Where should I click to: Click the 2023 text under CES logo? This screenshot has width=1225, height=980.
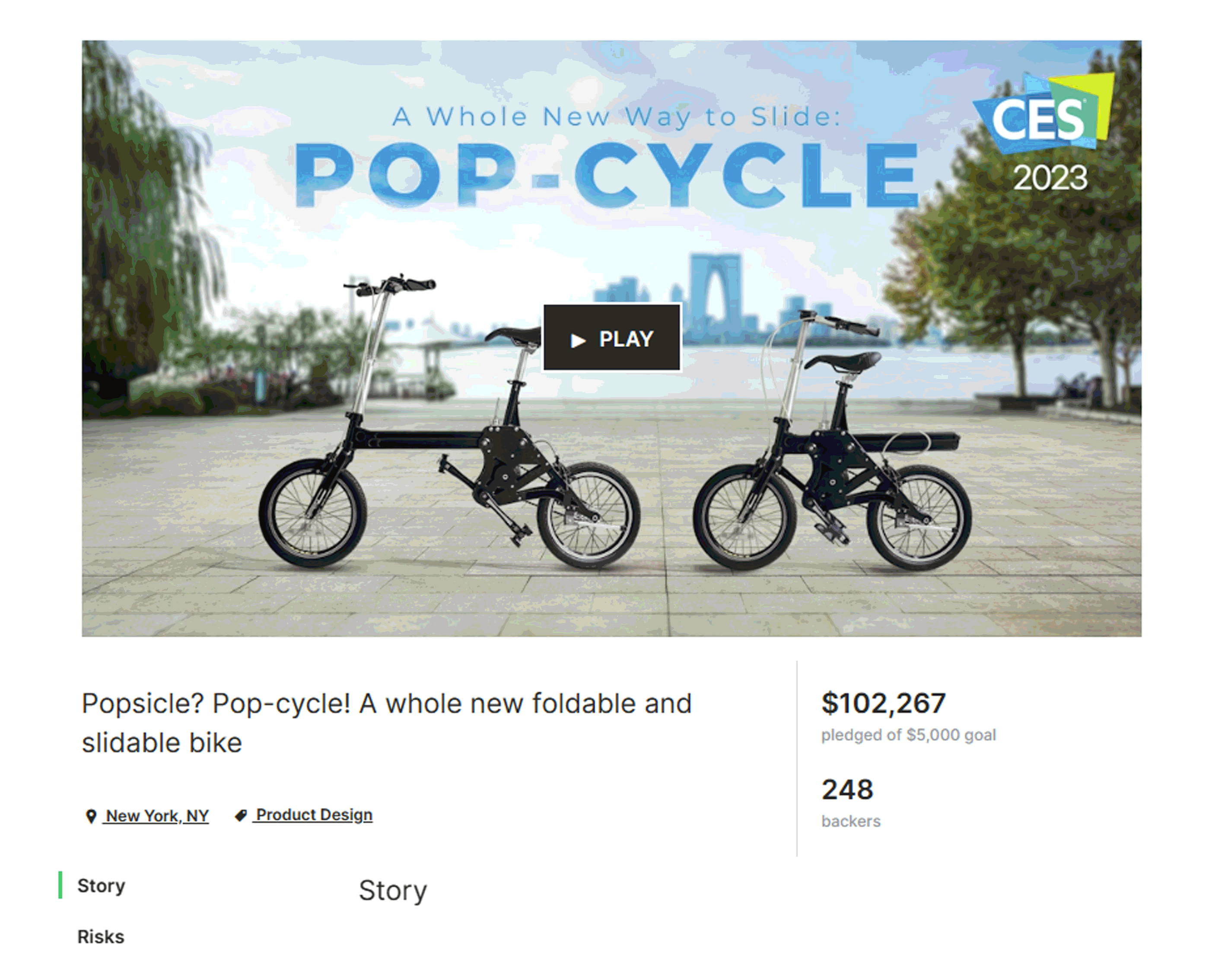(1050, 178)
